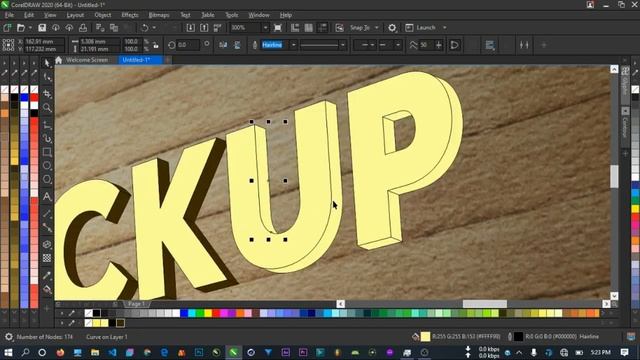Select the Artistic Media tool

coord(47,138)
